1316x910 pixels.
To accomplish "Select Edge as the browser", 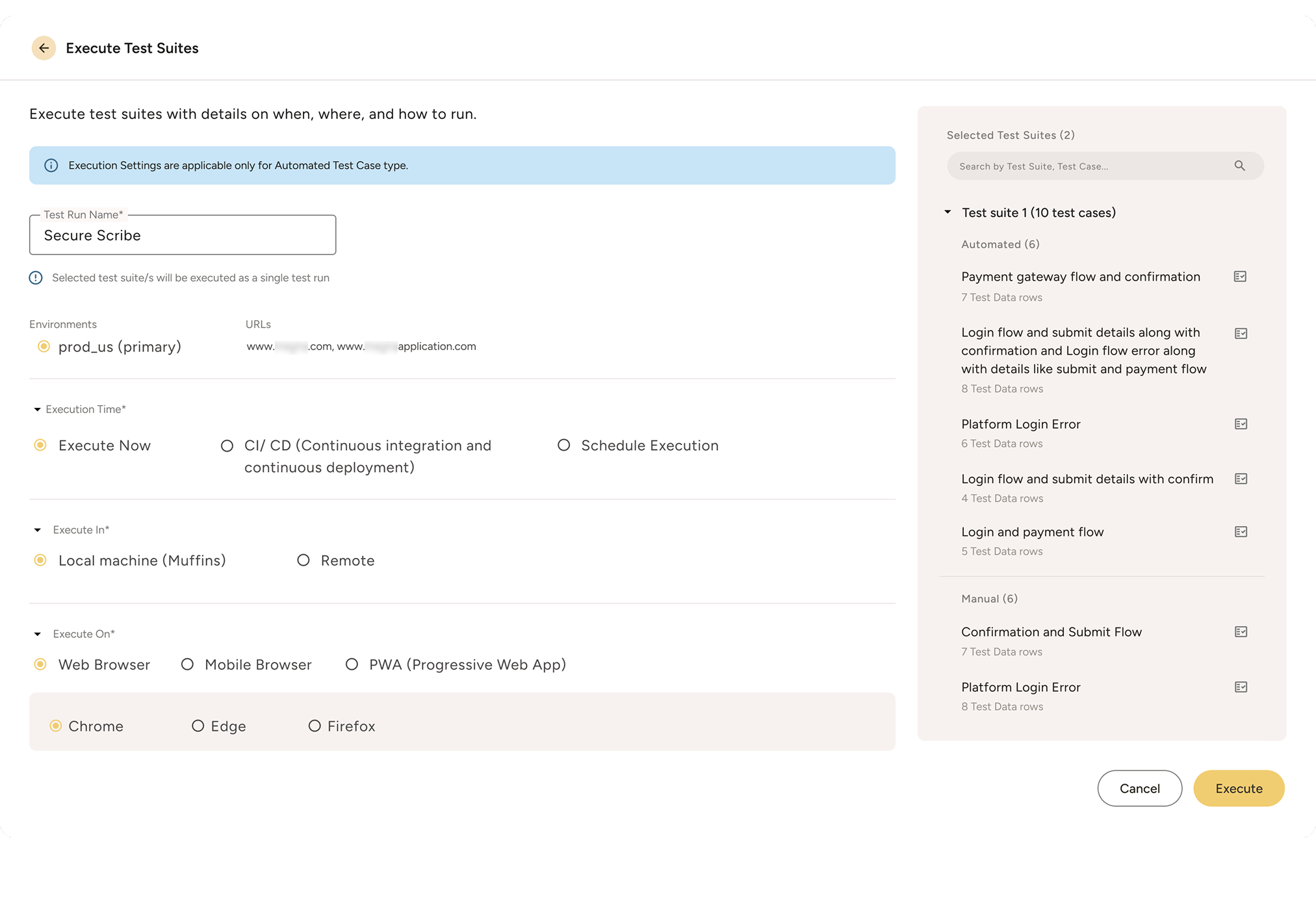I will (x=198, y=726).
